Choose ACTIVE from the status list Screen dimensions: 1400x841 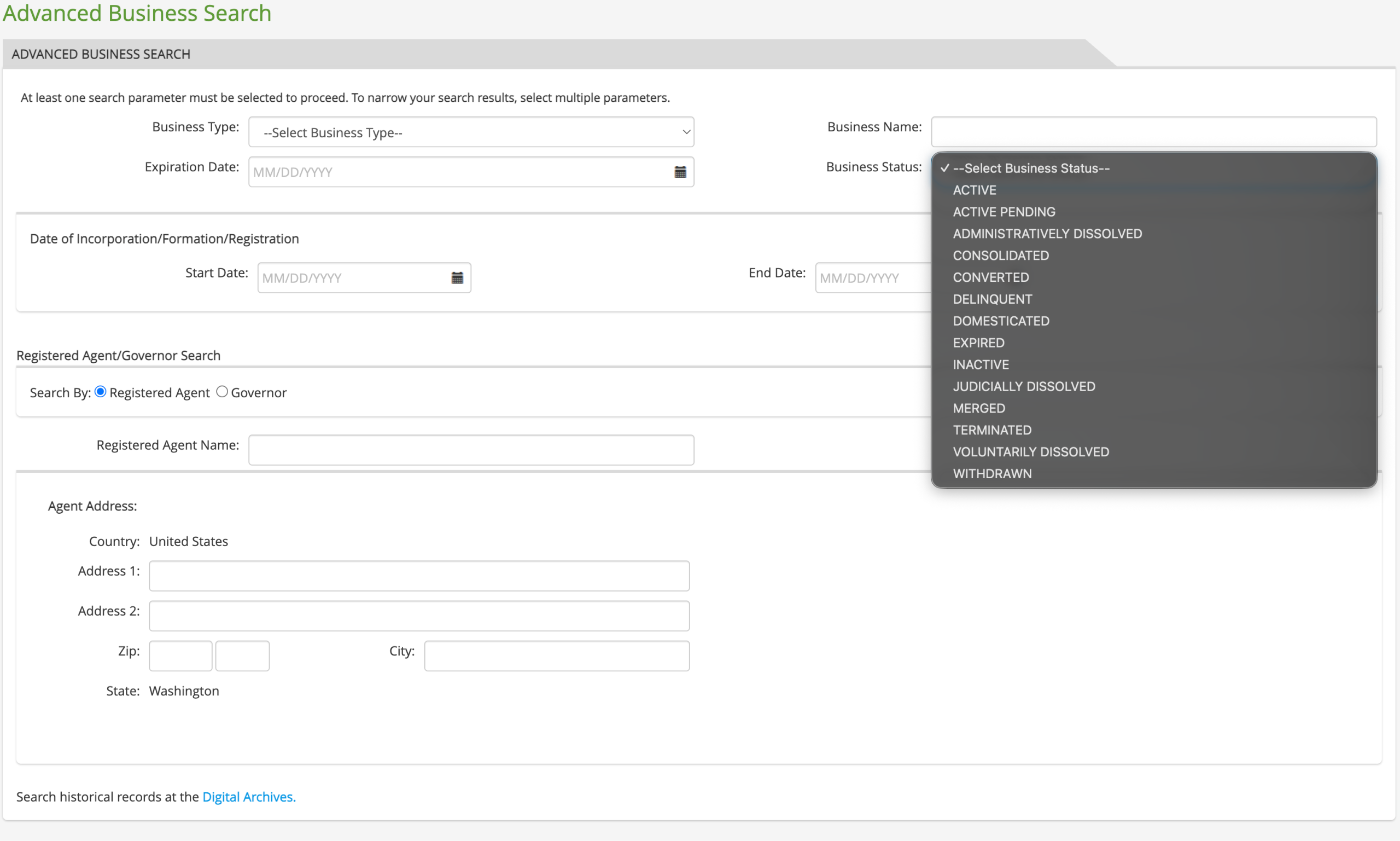click(x=1154, y=190)
